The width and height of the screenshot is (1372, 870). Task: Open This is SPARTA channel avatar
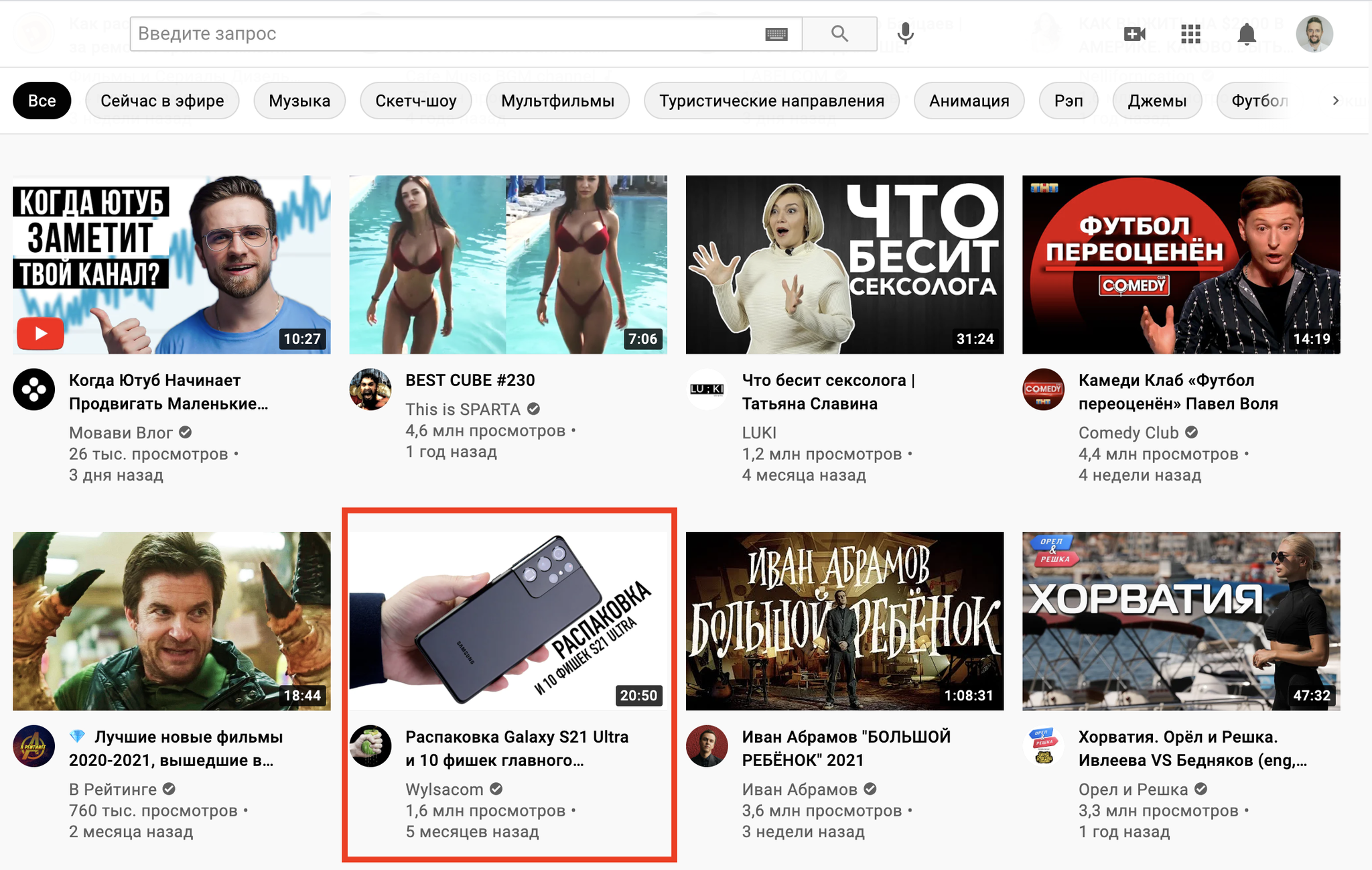(x=370, y=389)
